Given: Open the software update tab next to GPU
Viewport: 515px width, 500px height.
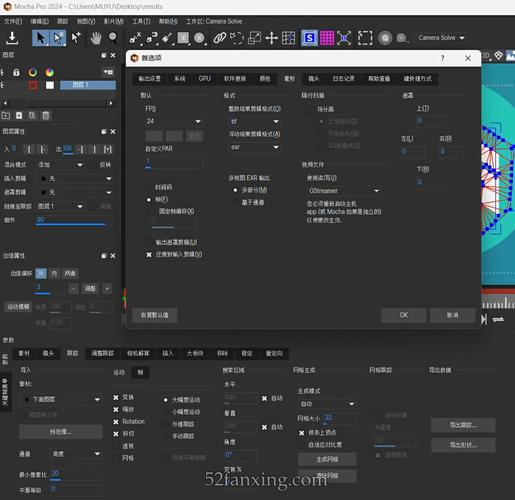Looking at the screenshot, I should tap(235, 79).
